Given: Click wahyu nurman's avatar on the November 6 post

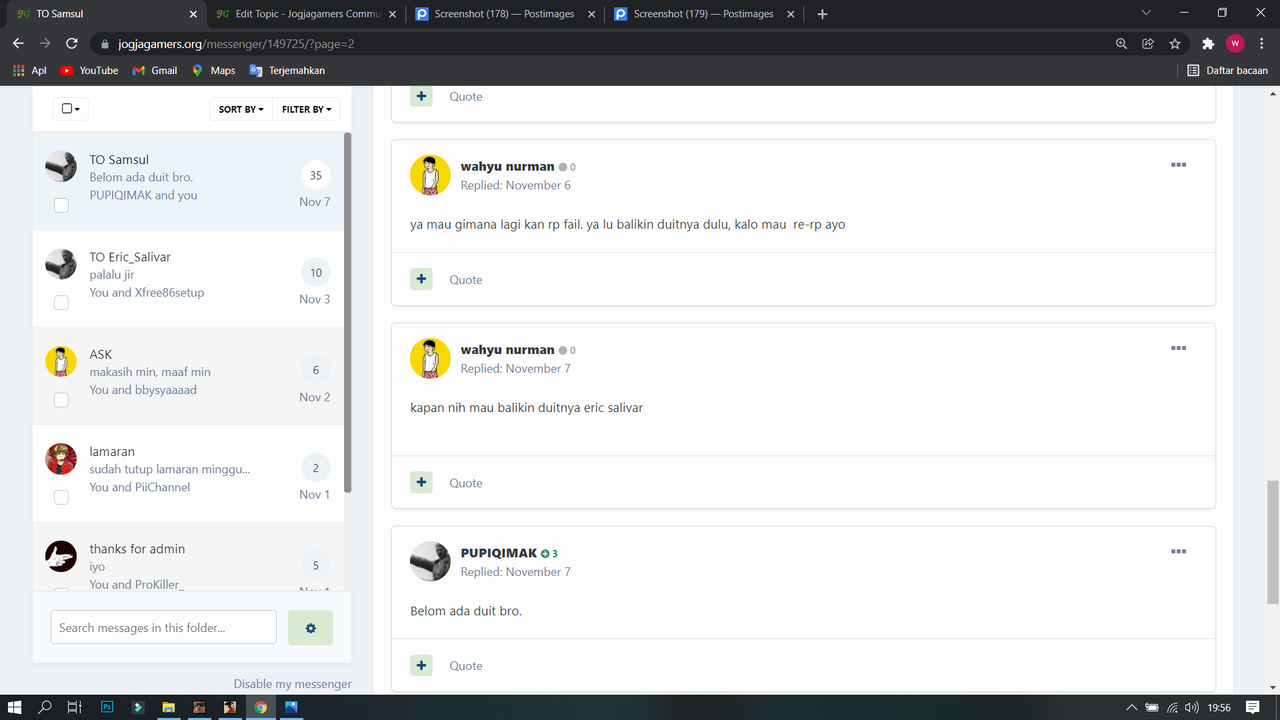Looking at the screenshot, I should [x=430, y=175].
